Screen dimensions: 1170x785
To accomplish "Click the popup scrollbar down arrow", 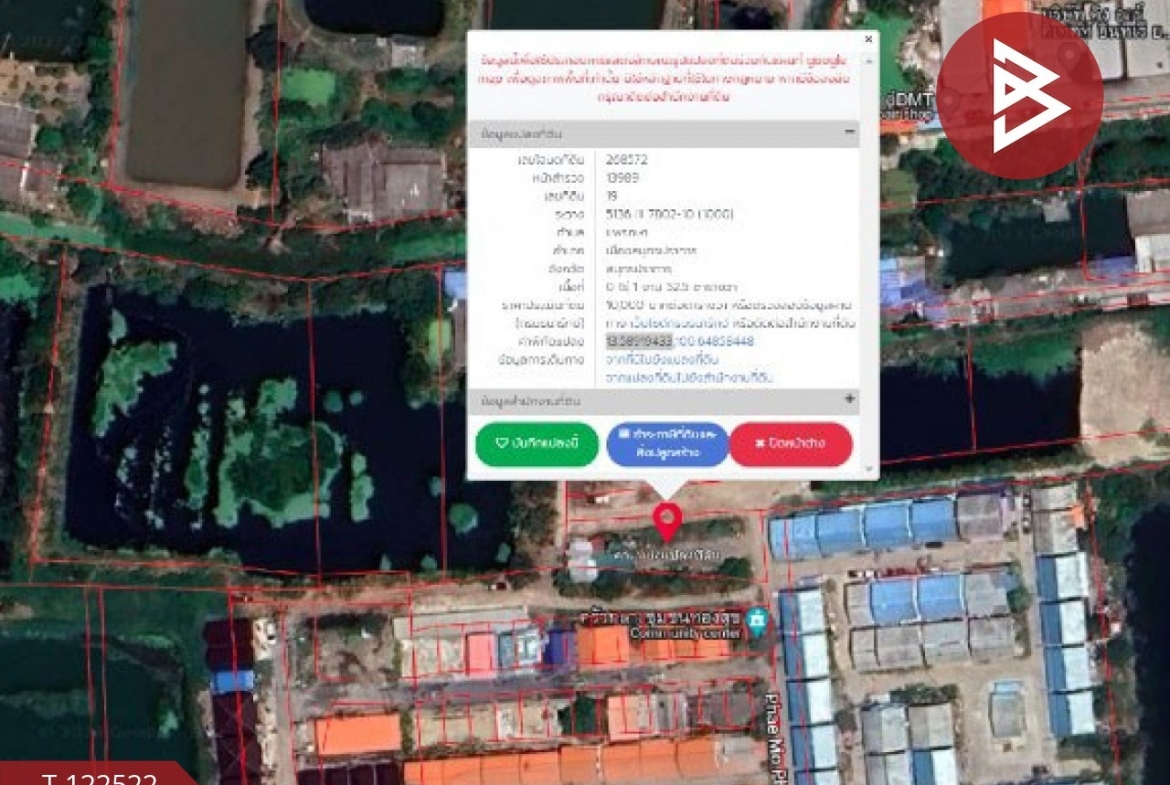I will point(868,469).
